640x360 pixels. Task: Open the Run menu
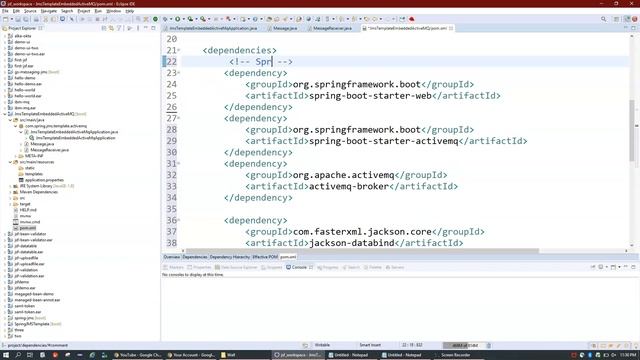98,11
